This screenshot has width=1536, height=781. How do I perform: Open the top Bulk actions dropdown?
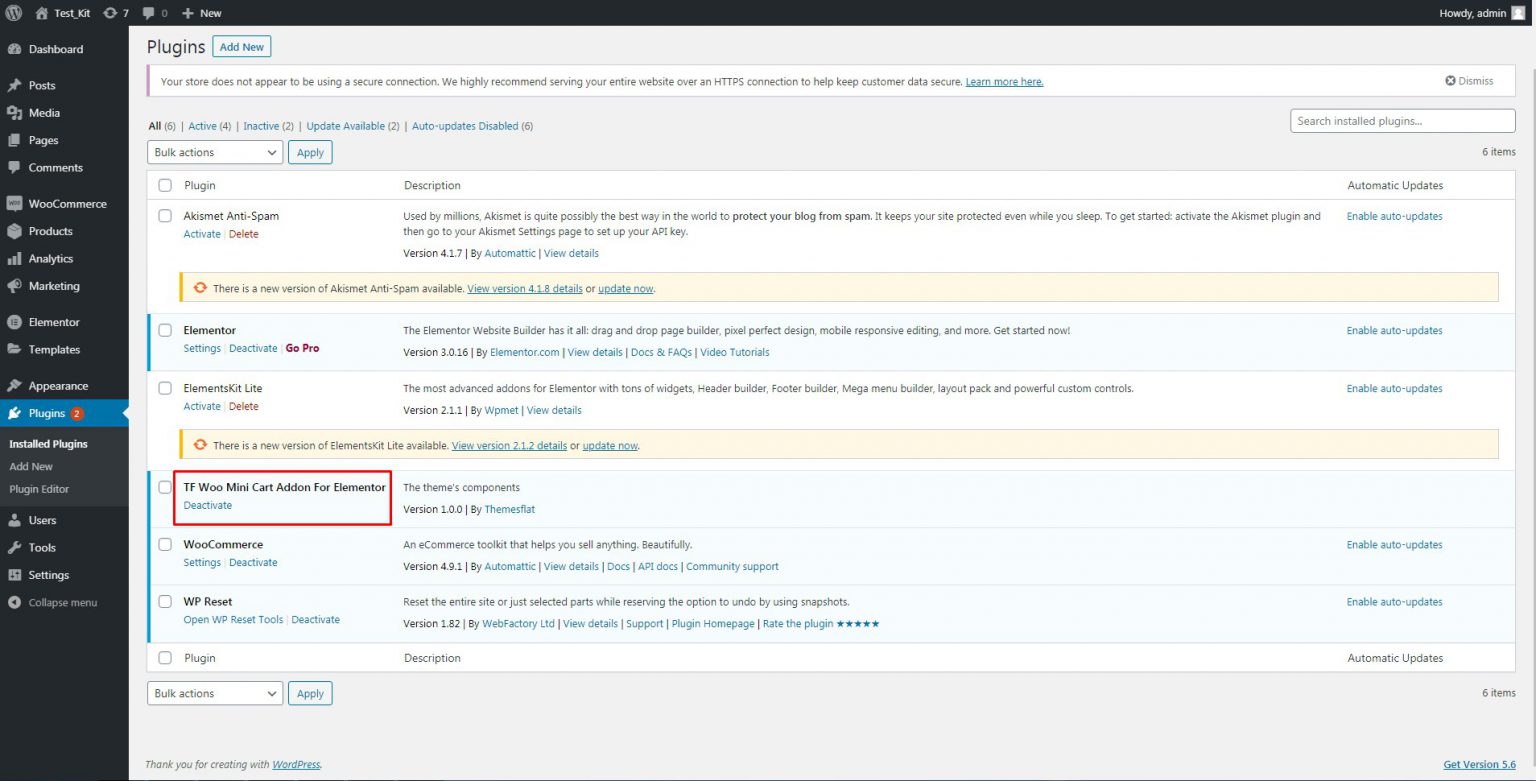pyautogui.click(x=215, y=152)
